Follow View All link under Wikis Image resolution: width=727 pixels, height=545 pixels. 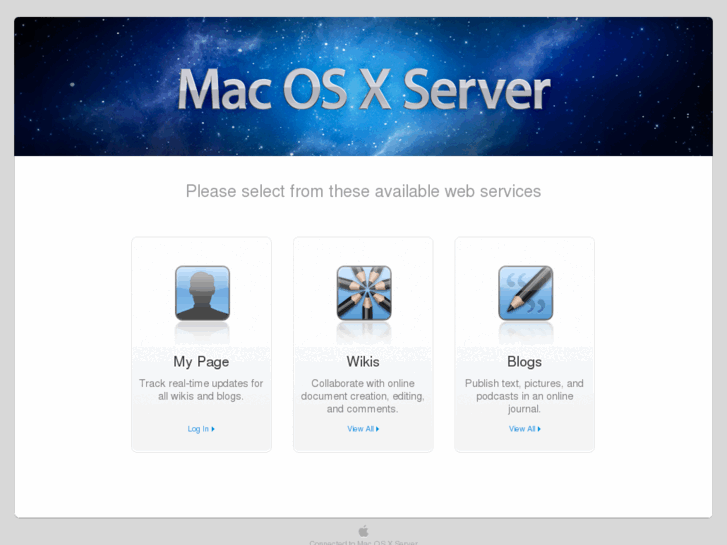coord(360,429)
